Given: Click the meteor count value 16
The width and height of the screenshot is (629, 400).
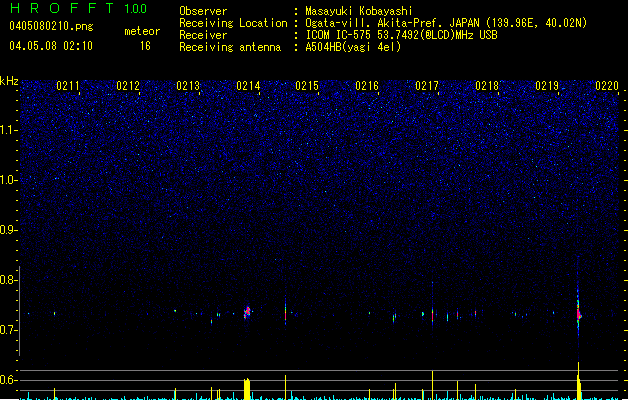Looking at the screenshot, I should pyautogui.click(x=145, y=46).
